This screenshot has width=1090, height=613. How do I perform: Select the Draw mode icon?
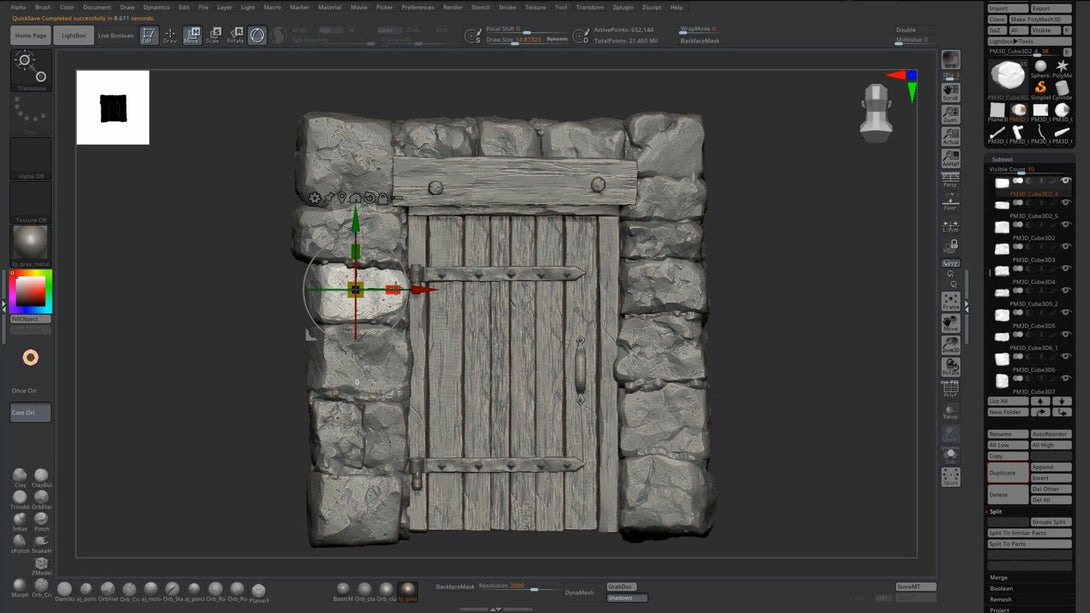tap(170, 35)
